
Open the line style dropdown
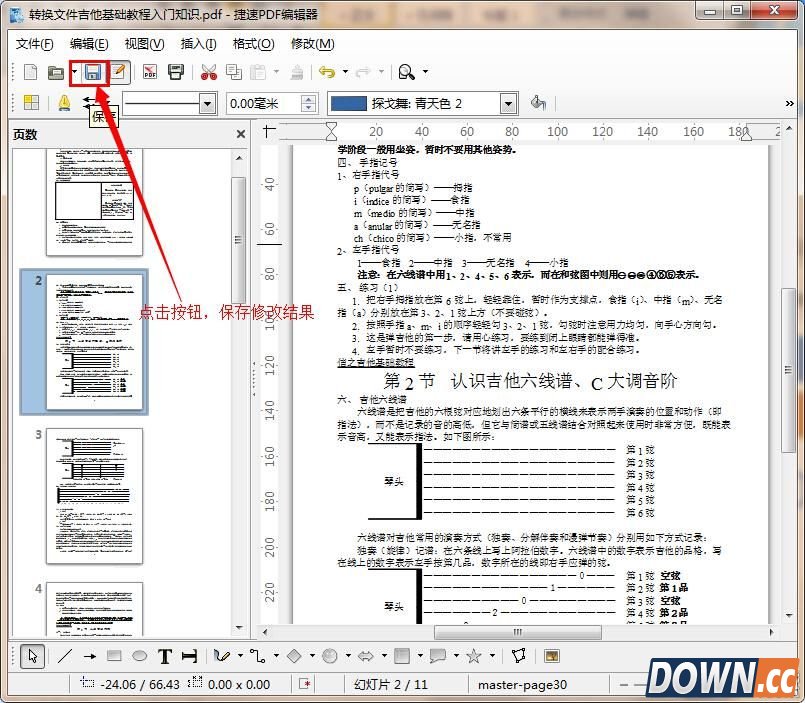(x=205, y=103)
